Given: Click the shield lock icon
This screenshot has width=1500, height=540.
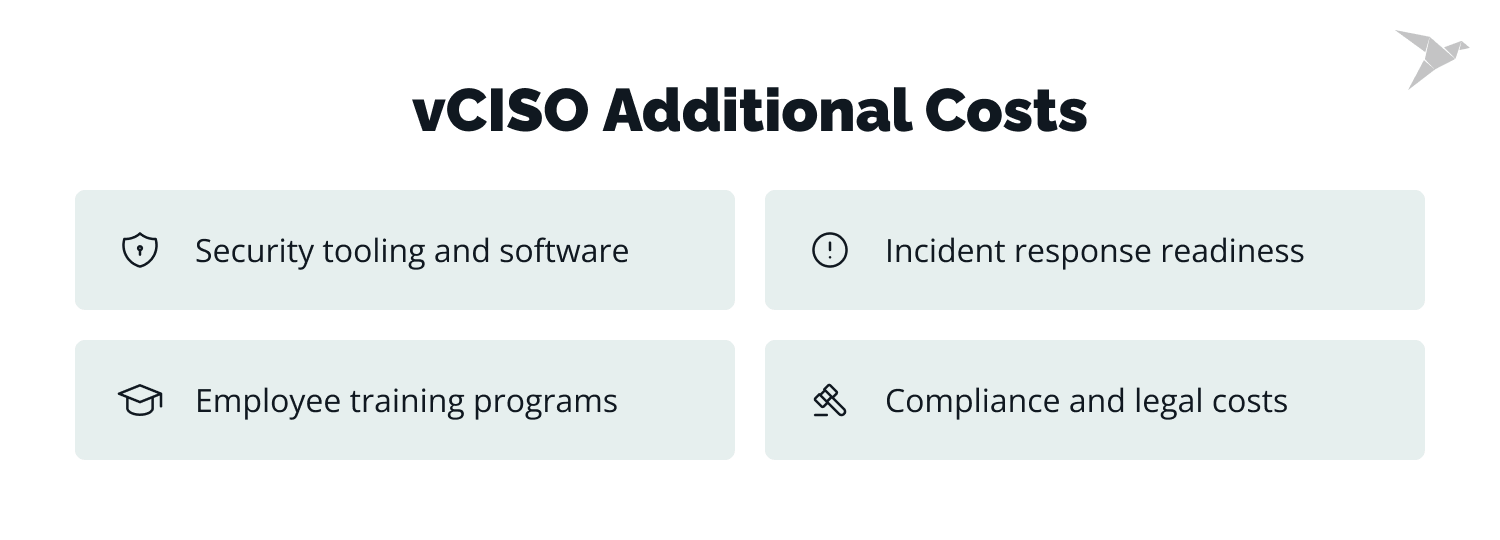Looking at the screenshot, I should (x=140, y=250).
